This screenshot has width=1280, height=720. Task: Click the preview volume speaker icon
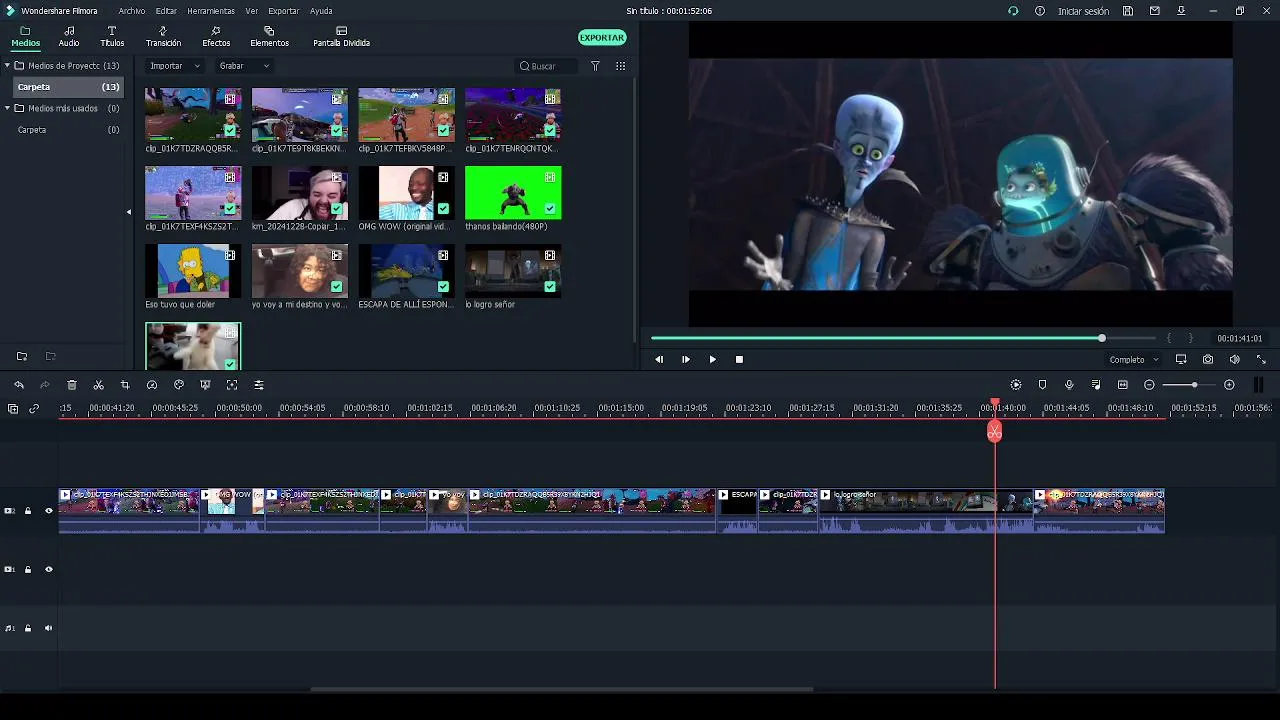coord(1234,359)
